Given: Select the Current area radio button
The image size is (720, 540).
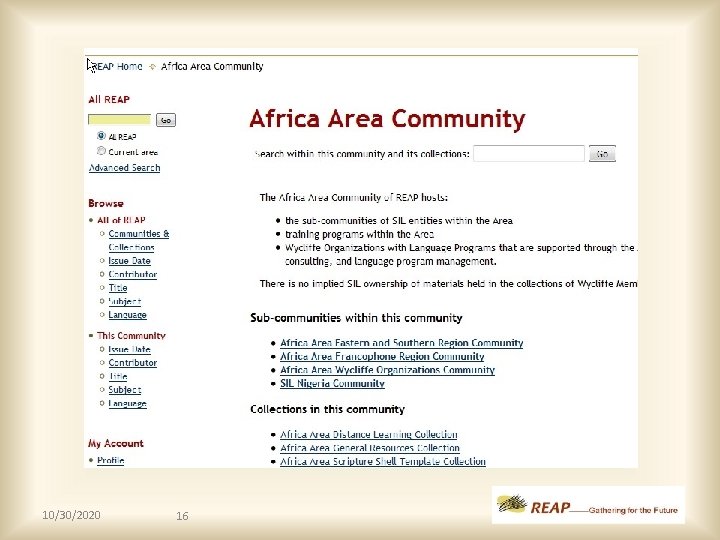Looking at the screenshot, I should (101, 151).
